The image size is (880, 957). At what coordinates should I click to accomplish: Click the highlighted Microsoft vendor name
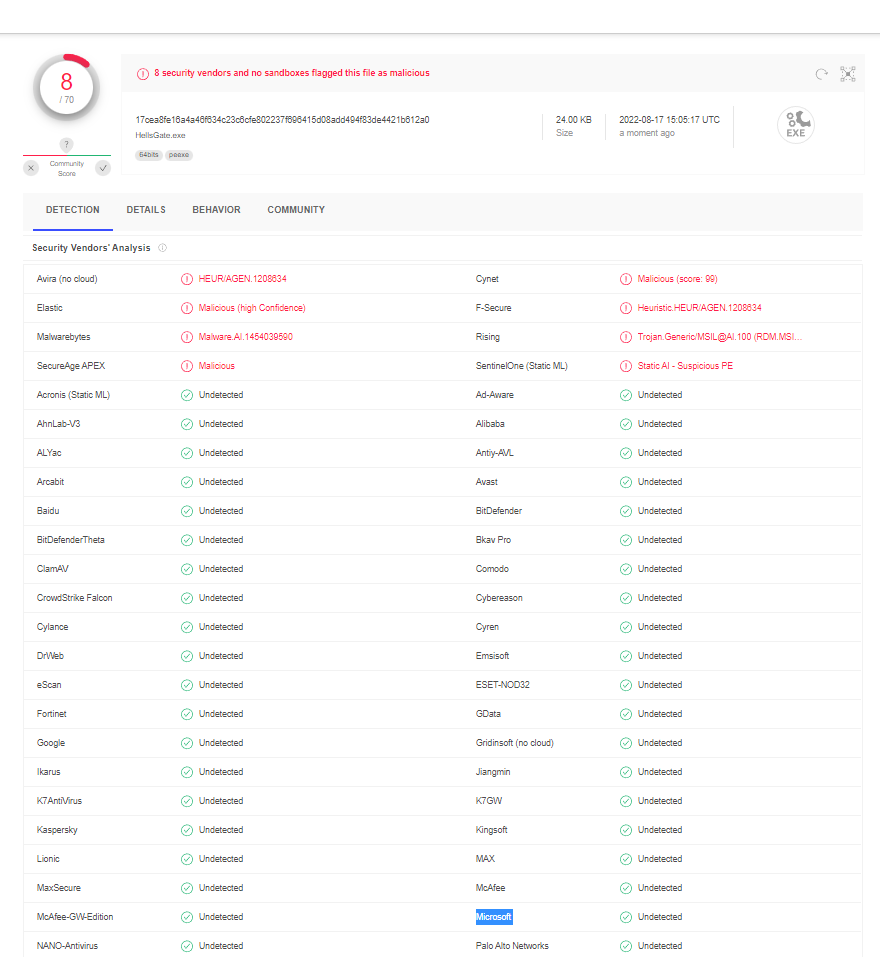494,917
